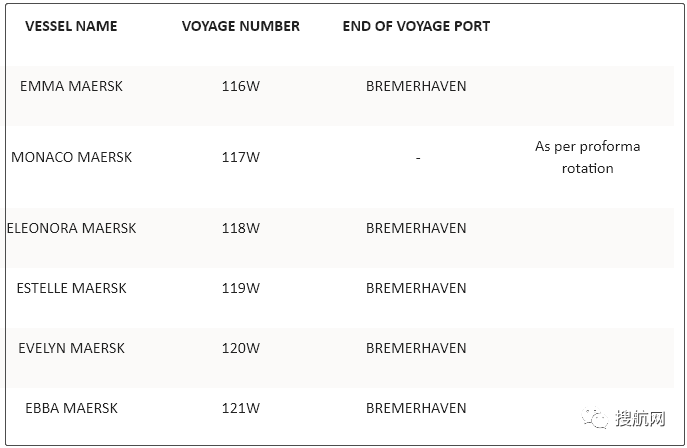687x448 pixels.
Task: Select the VOYAGE NUMBER column header
Action: [x=240, y=26]
